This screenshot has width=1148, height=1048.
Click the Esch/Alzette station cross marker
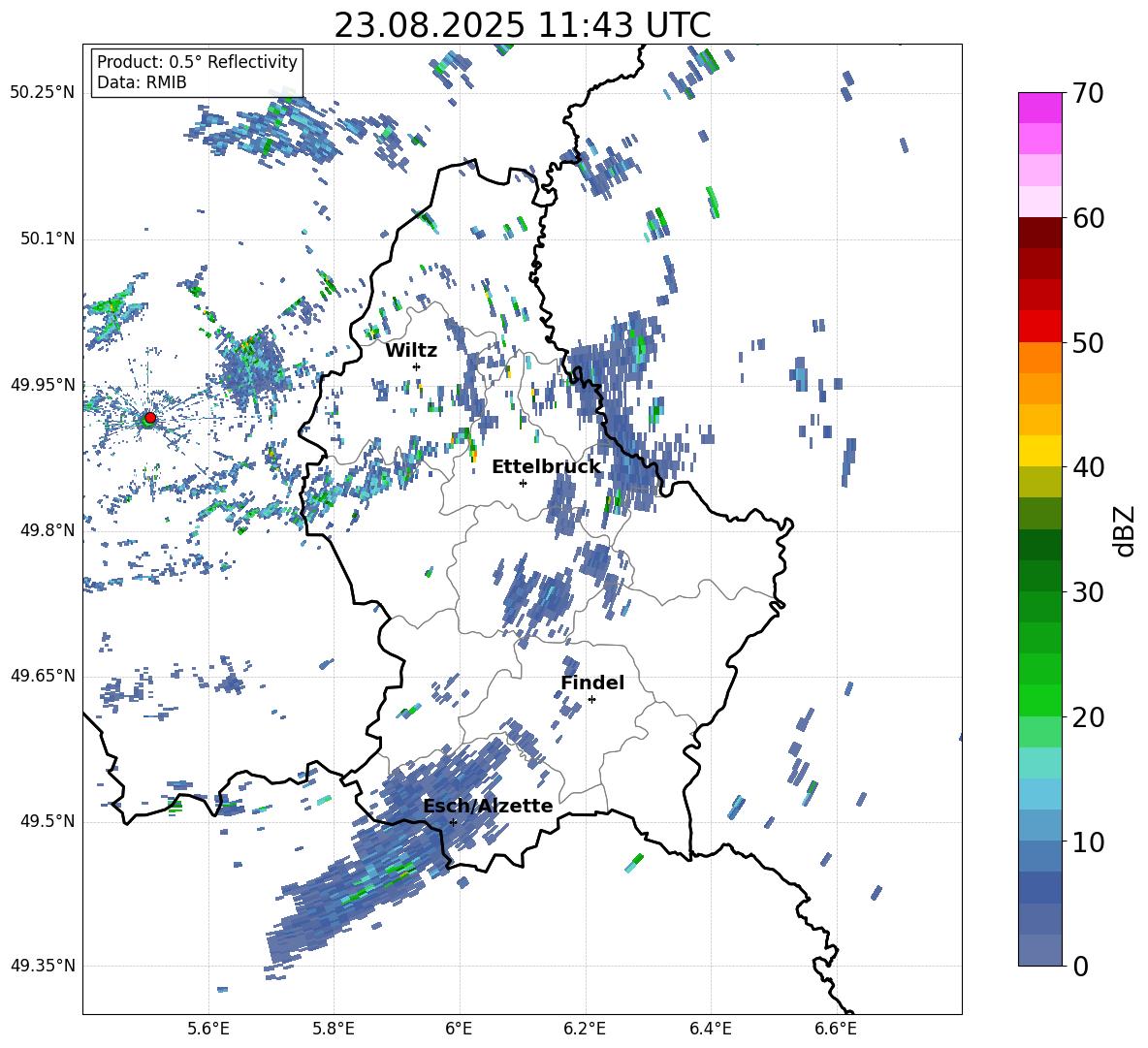pos(453,822)
